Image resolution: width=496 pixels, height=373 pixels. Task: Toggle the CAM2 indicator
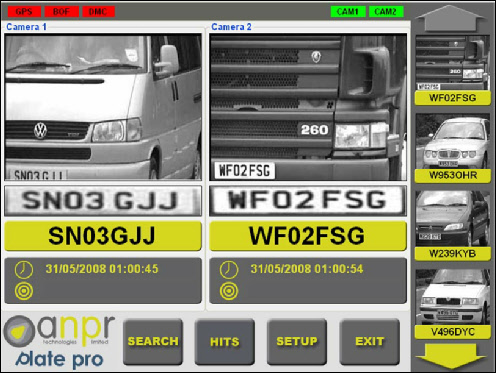click(386, 12)
